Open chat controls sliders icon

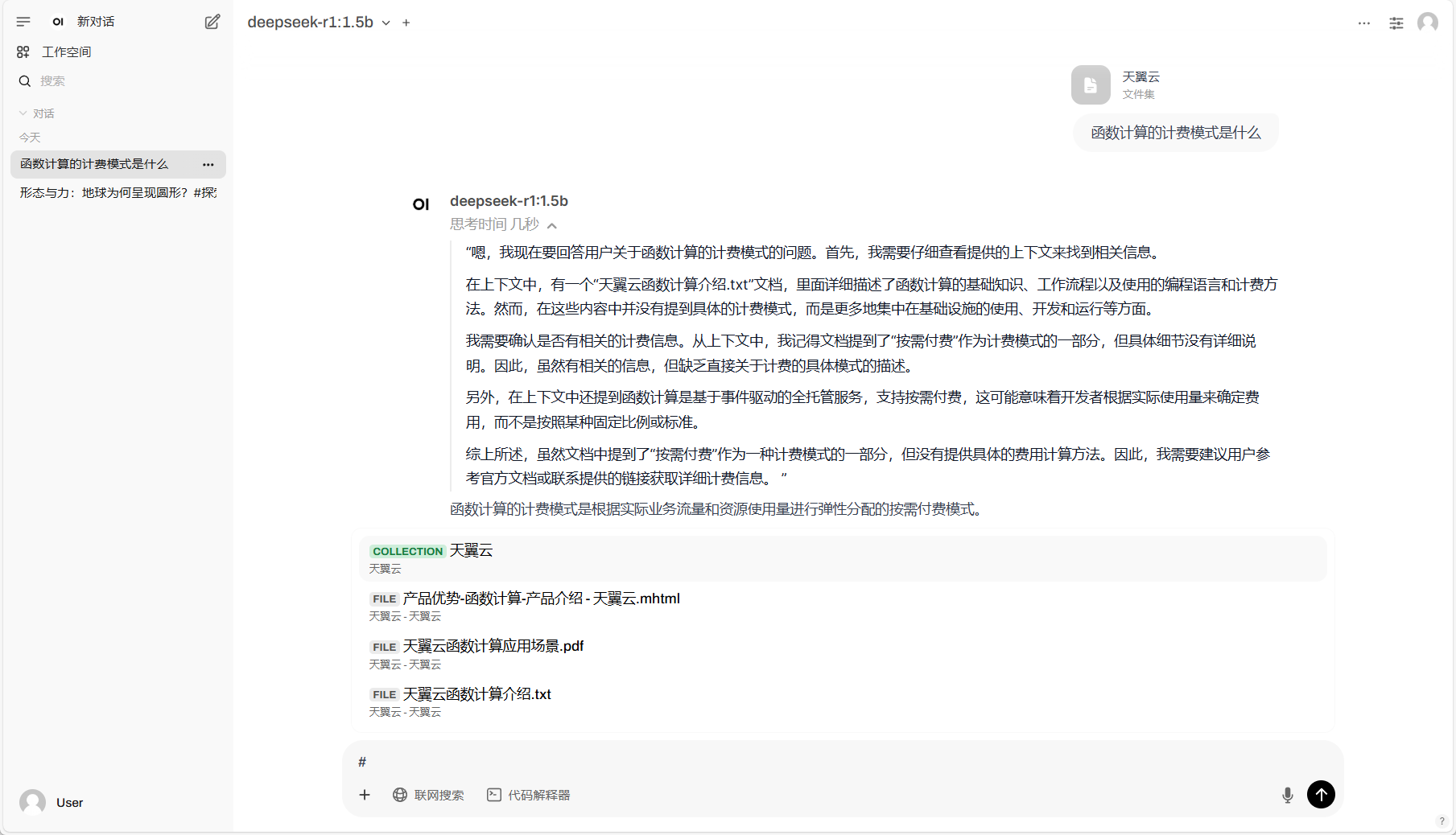[x=1396, y=23]
